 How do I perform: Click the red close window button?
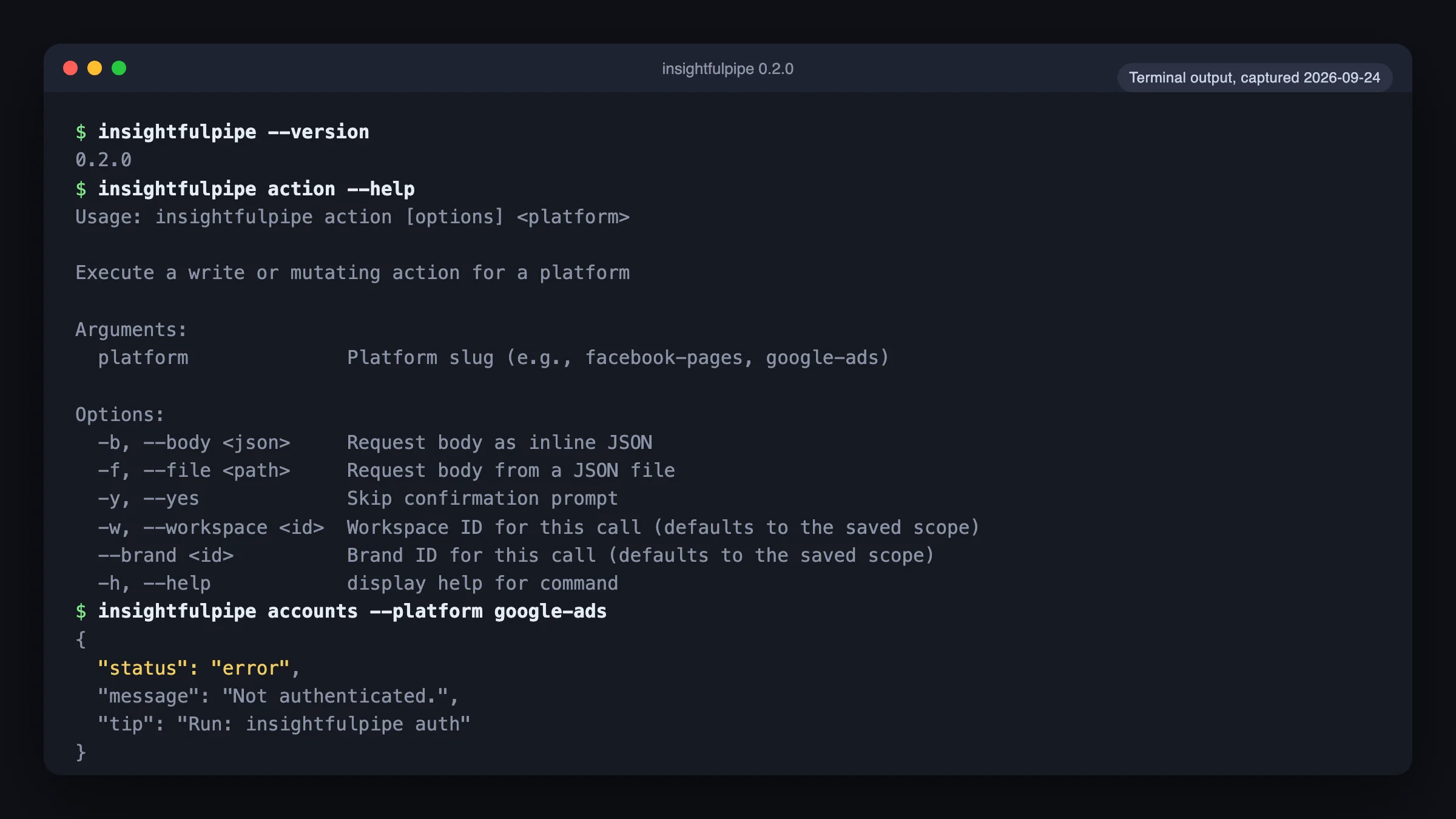70,68
